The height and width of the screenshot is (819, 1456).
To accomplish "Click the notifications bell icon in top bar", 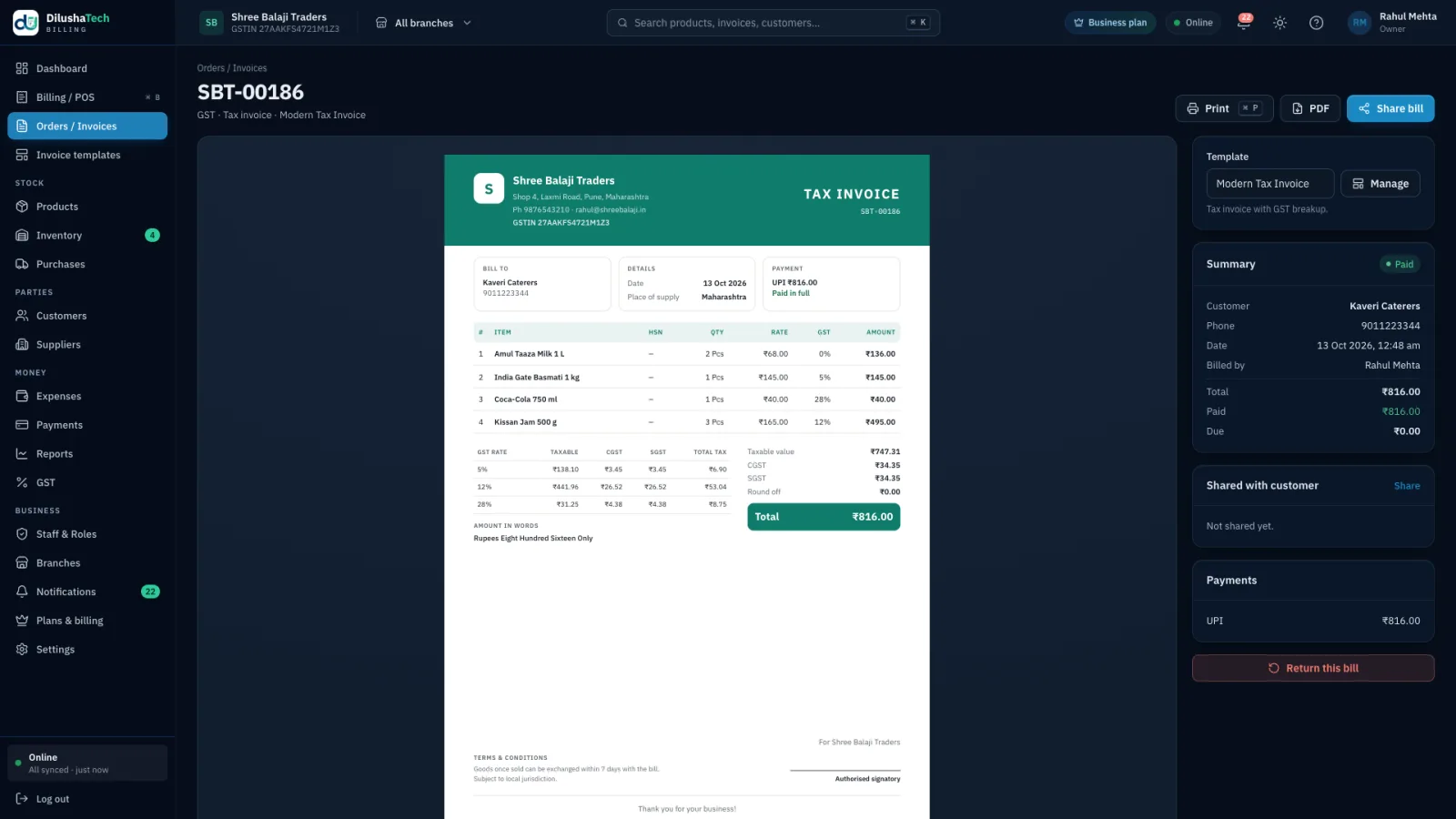I will [1243, 23].
